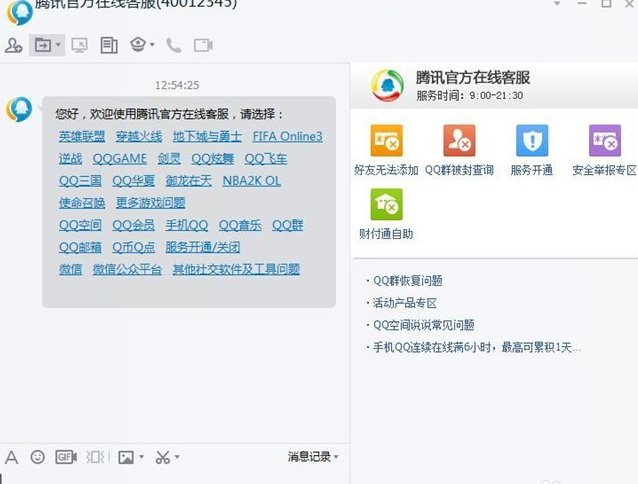
Task: Open the emoji smiley picker
Action: pyautogui.click(x=38, y=457)
